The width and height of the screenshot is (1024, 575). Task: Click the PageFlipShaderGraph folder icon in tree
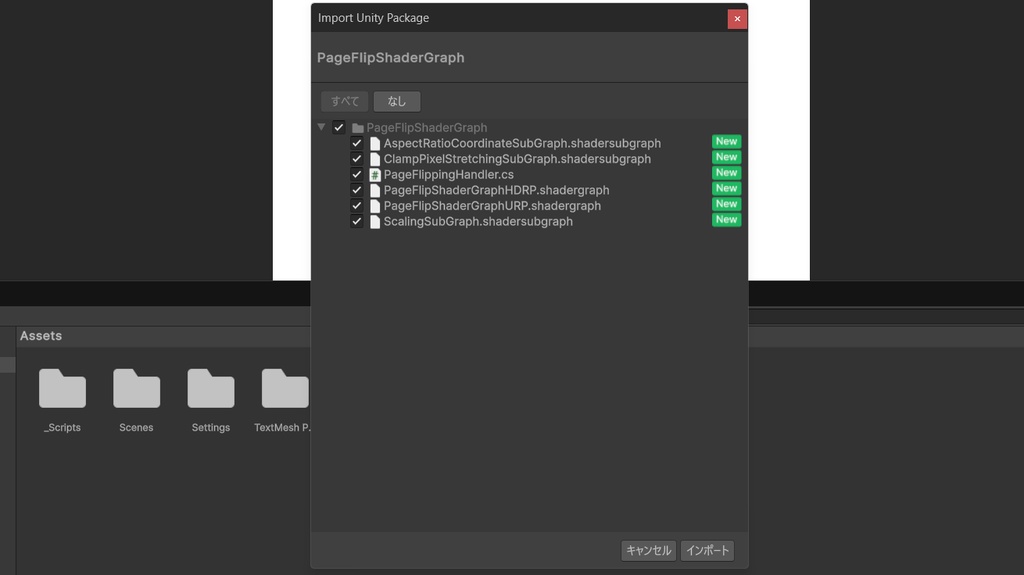tap(358, 128)
